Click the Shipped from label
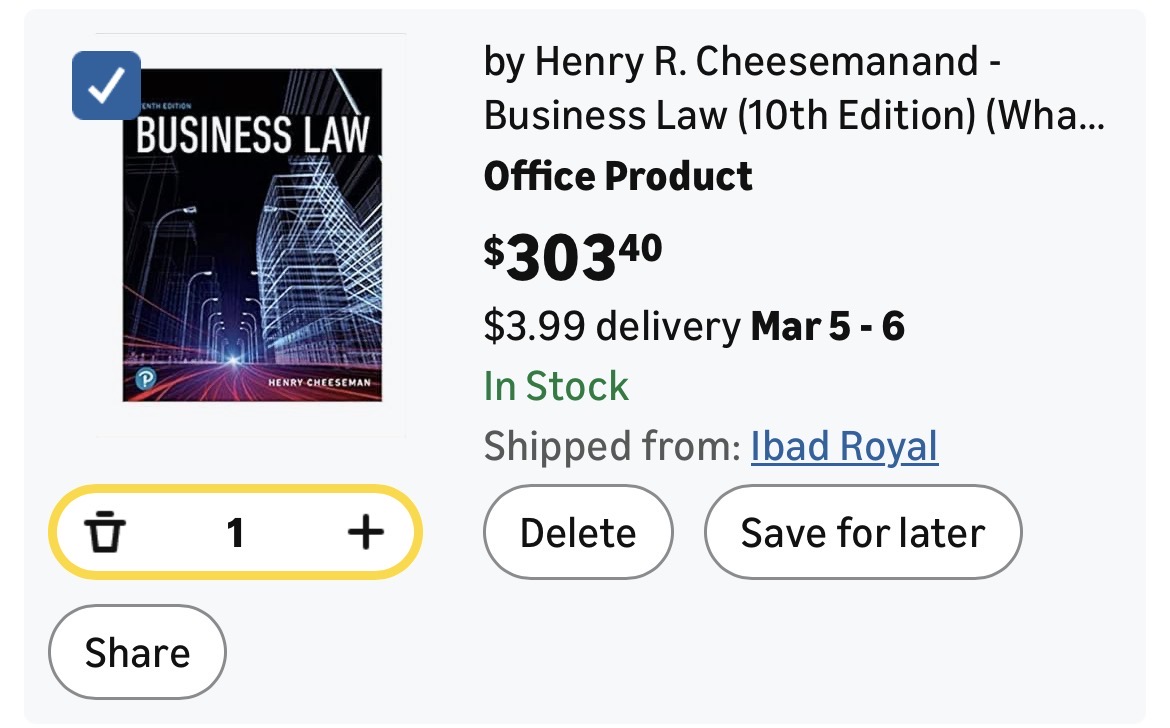 [x=611, y=446]
